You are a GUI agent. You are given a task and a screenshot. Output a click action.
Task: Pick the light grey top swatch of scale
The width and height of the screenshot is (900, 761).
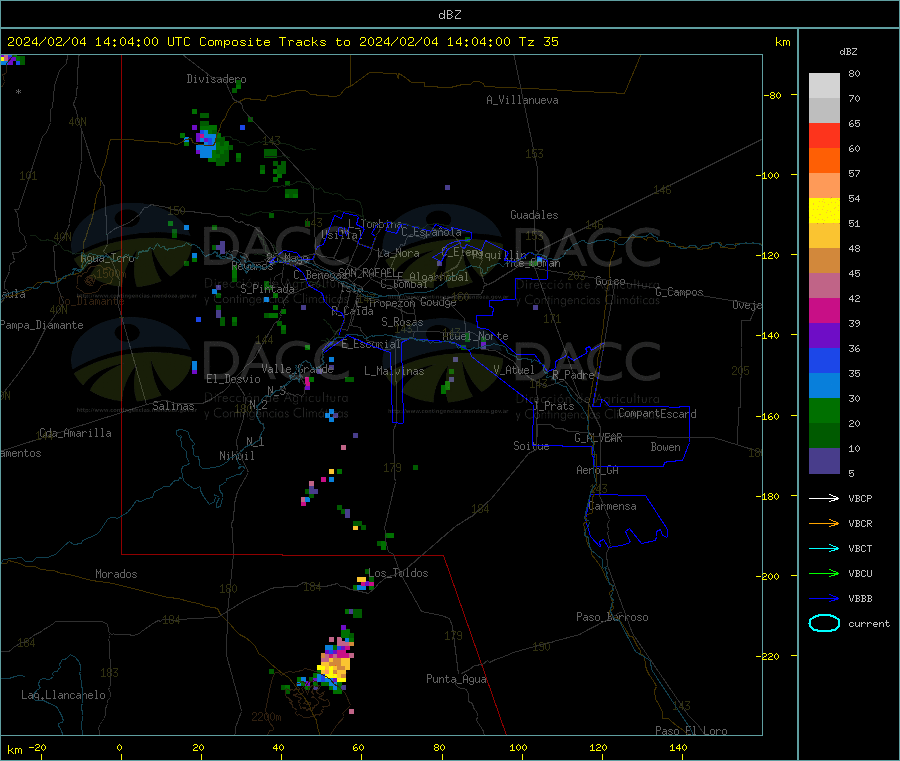(x=824, y=86)
